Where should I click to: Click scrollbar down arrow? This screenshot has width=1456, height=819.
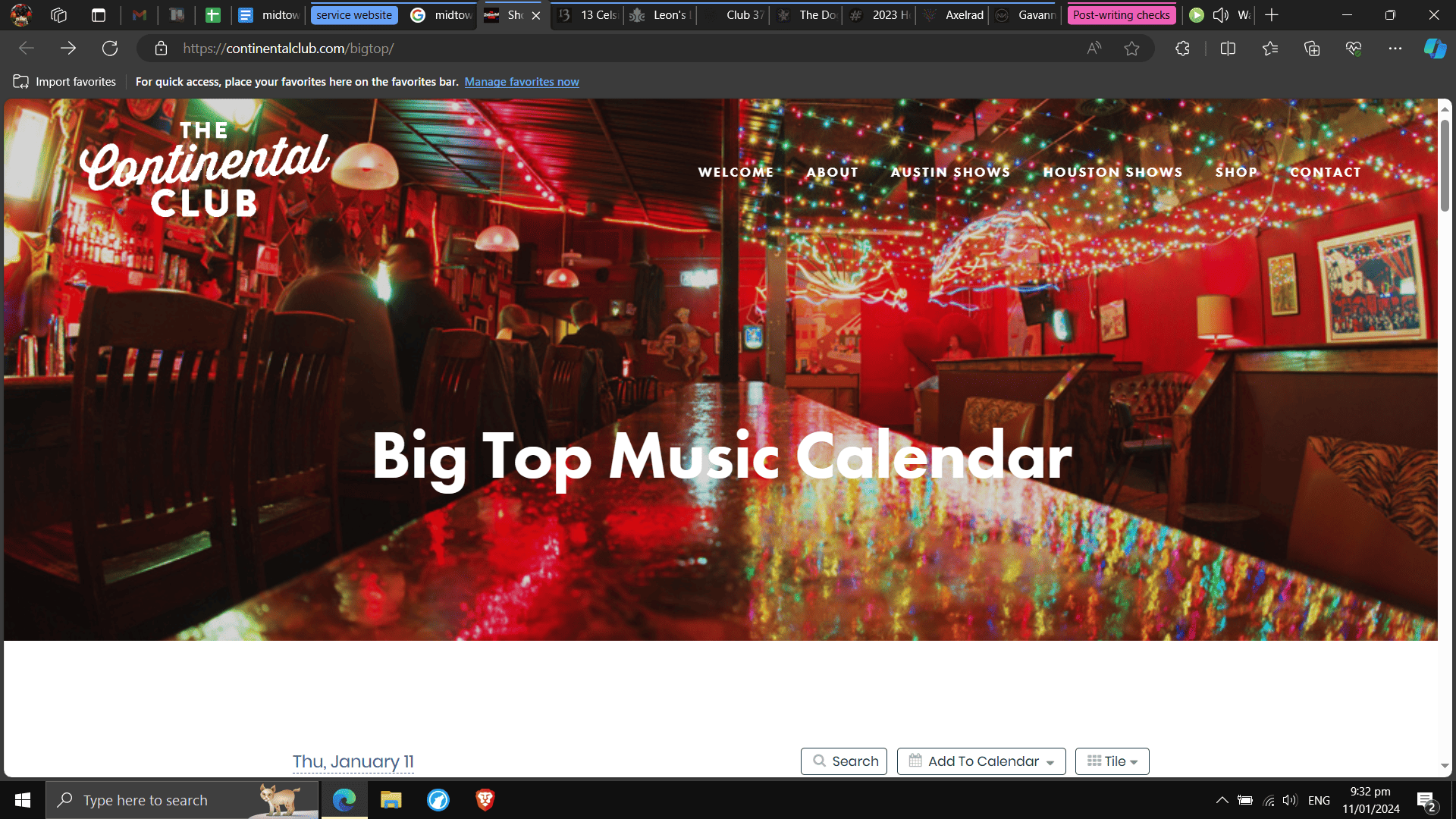pos(1445,766)
